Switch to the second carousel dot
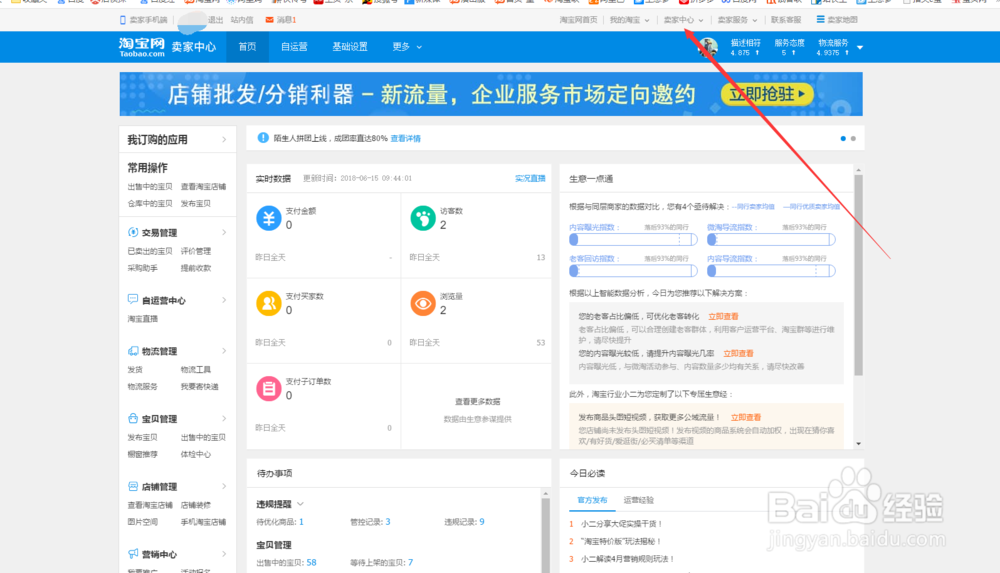Image resolution: width=1000 pixels, height=573 pixels. point(853,138)
